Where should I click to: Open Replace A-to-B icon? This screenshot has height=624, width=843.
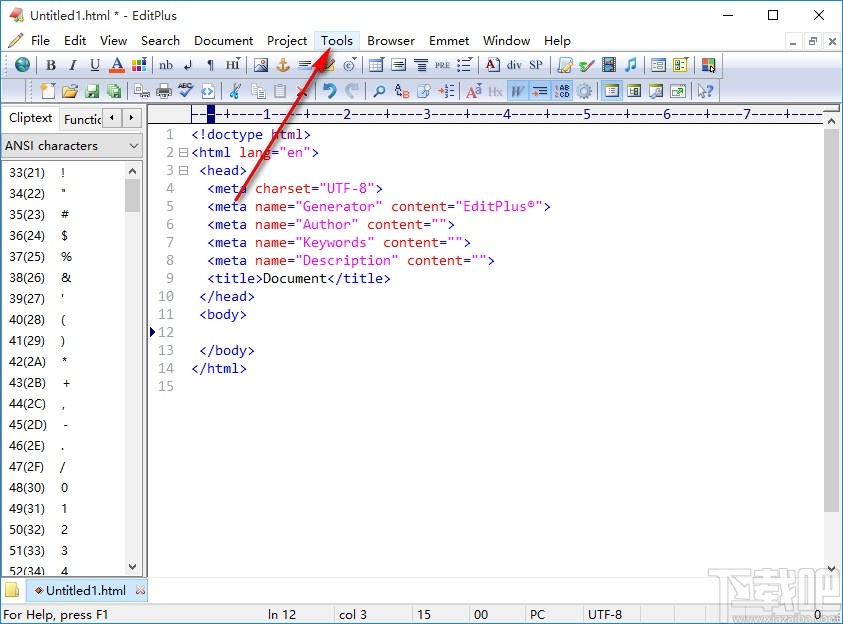pyautogui.click(x=401, y=91)
